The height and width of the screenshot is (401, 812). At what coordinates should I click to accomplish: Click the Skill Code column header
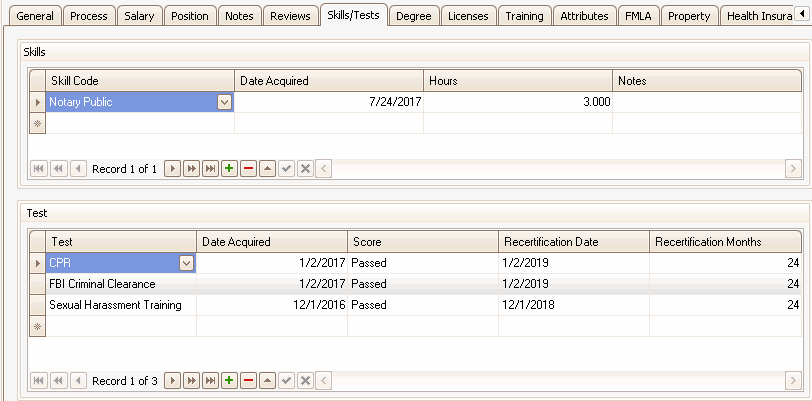[x=139, y=81]
